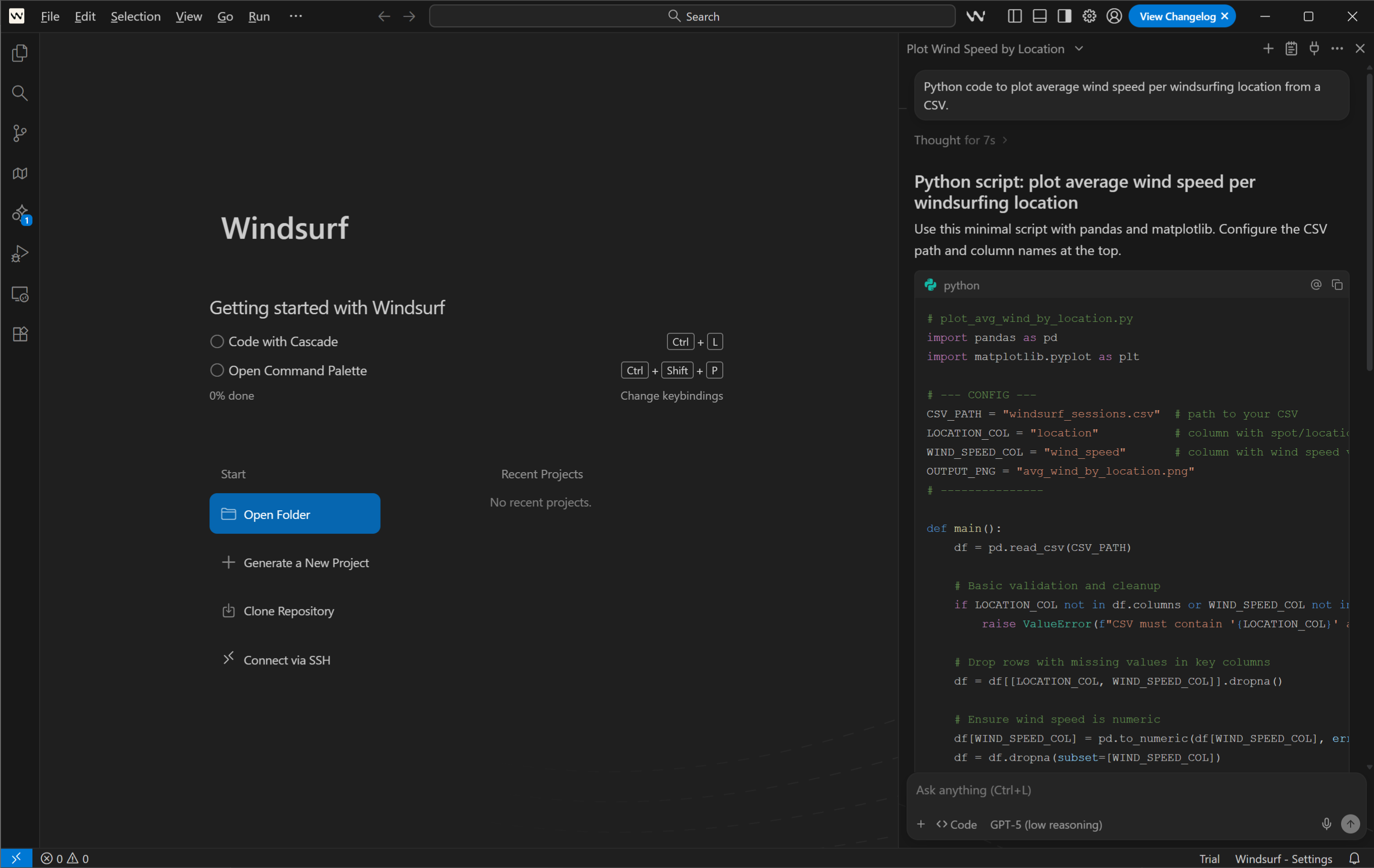Open the errors and warnings status item
Image resolution: width=1374 pixels, height=868 pixels.
click(x=65, y=858)
